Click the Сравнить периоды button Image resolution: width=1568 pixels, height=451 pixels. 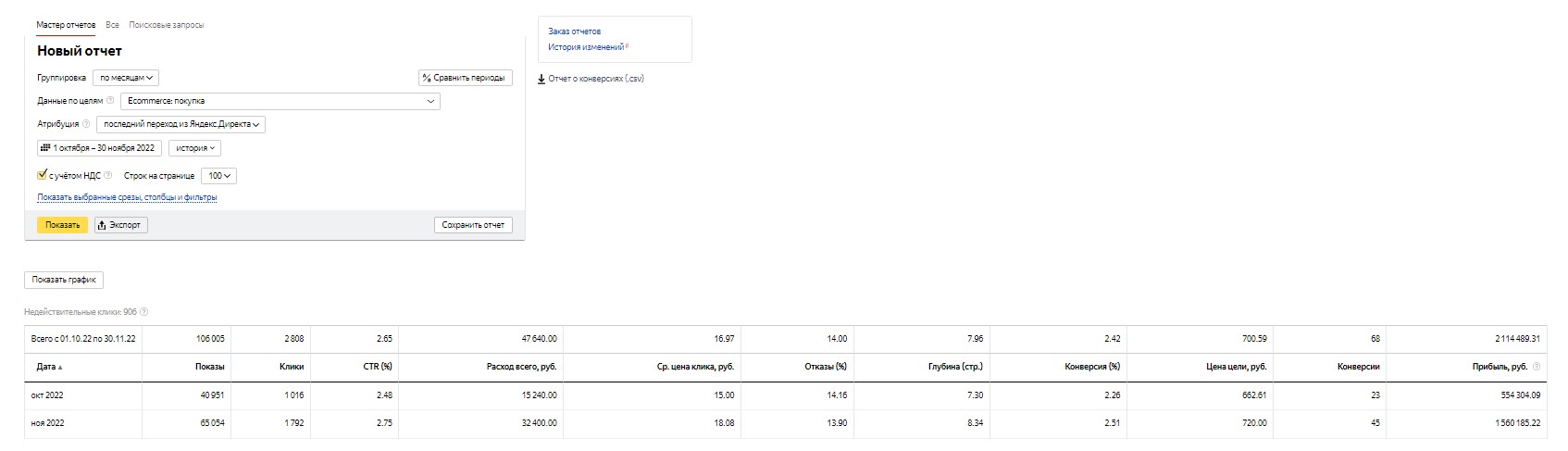coord(465,78)
